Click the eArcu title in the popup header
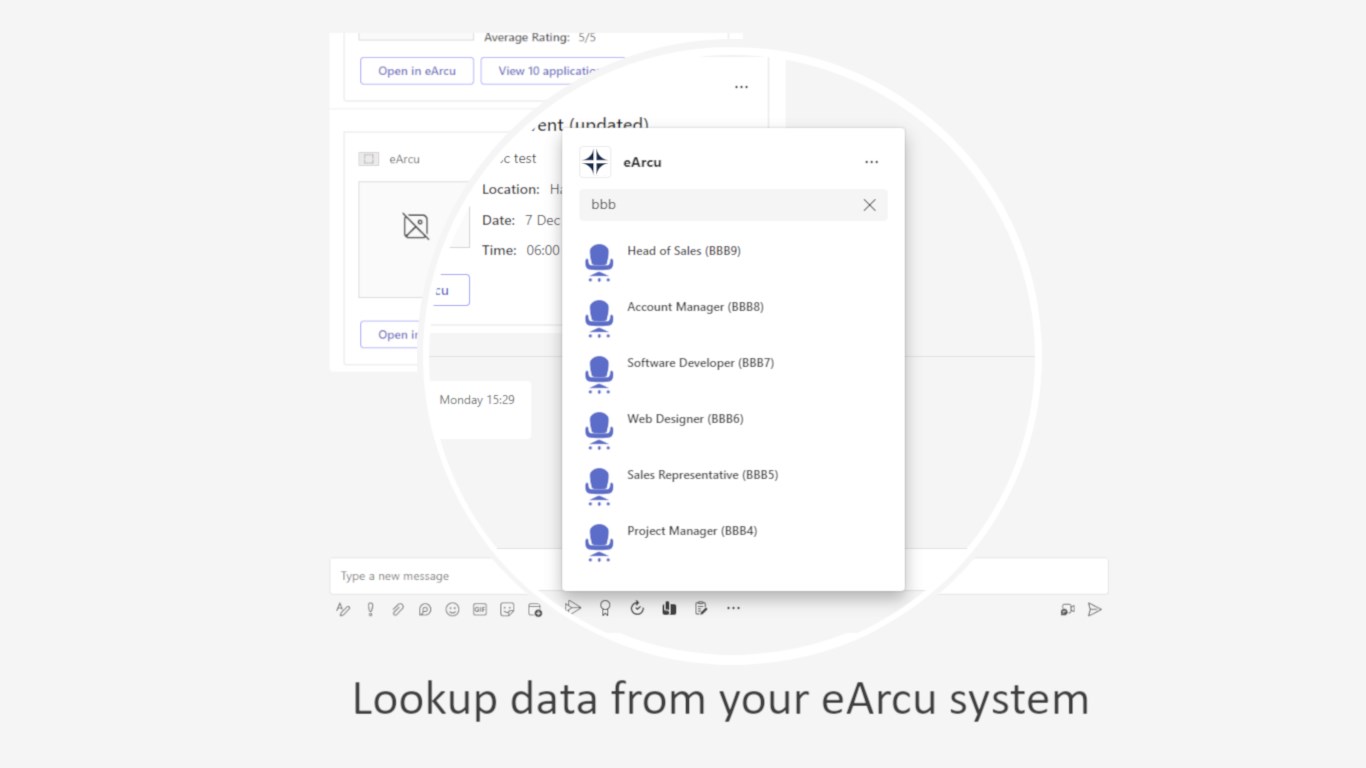Image resolution: width=1366 pixels, height=768 pixels. 642,162
